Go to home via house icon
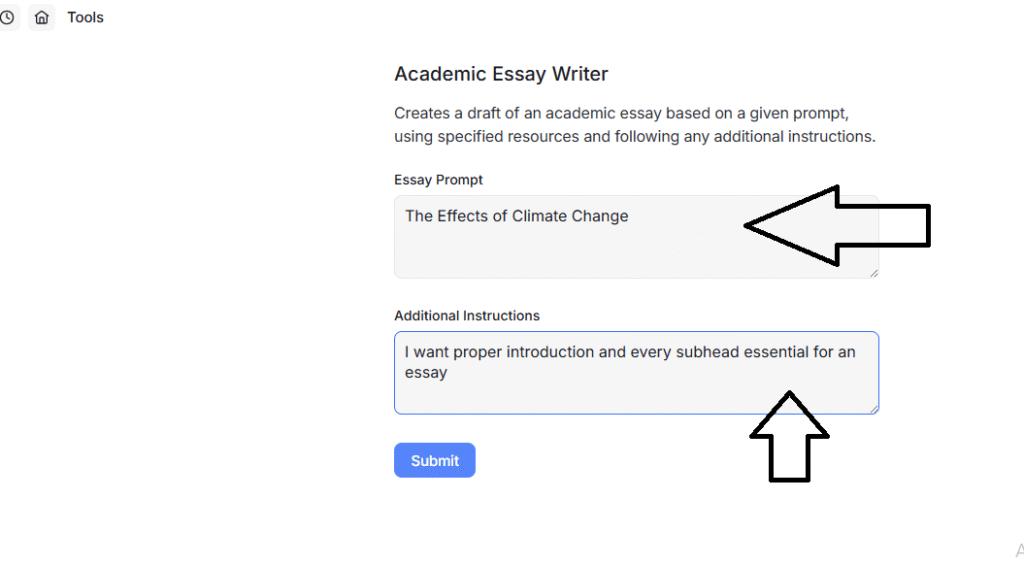1024x566 pixels. 41,18
